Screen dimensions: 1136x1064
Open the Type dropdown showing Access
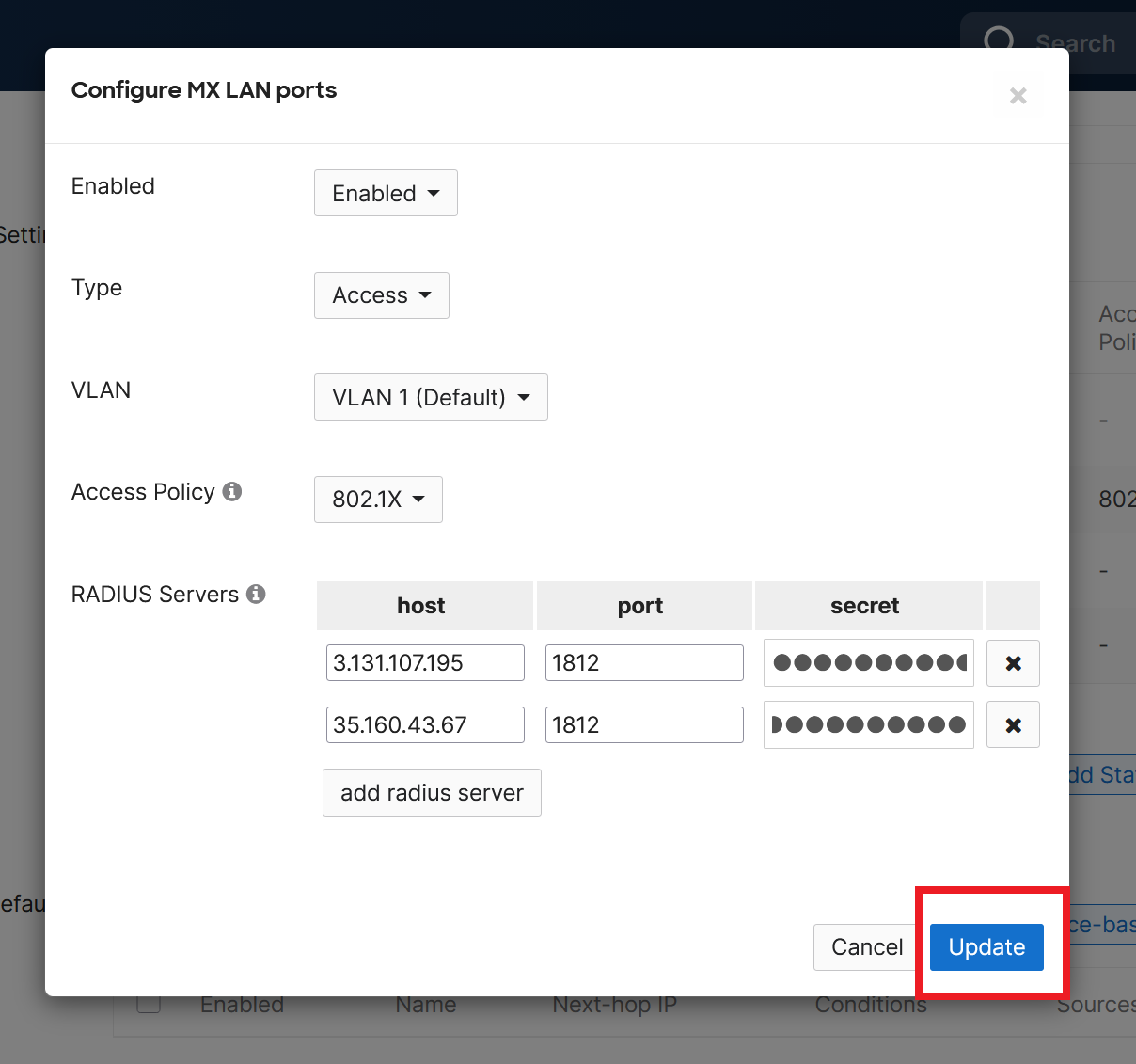point(382,295)
